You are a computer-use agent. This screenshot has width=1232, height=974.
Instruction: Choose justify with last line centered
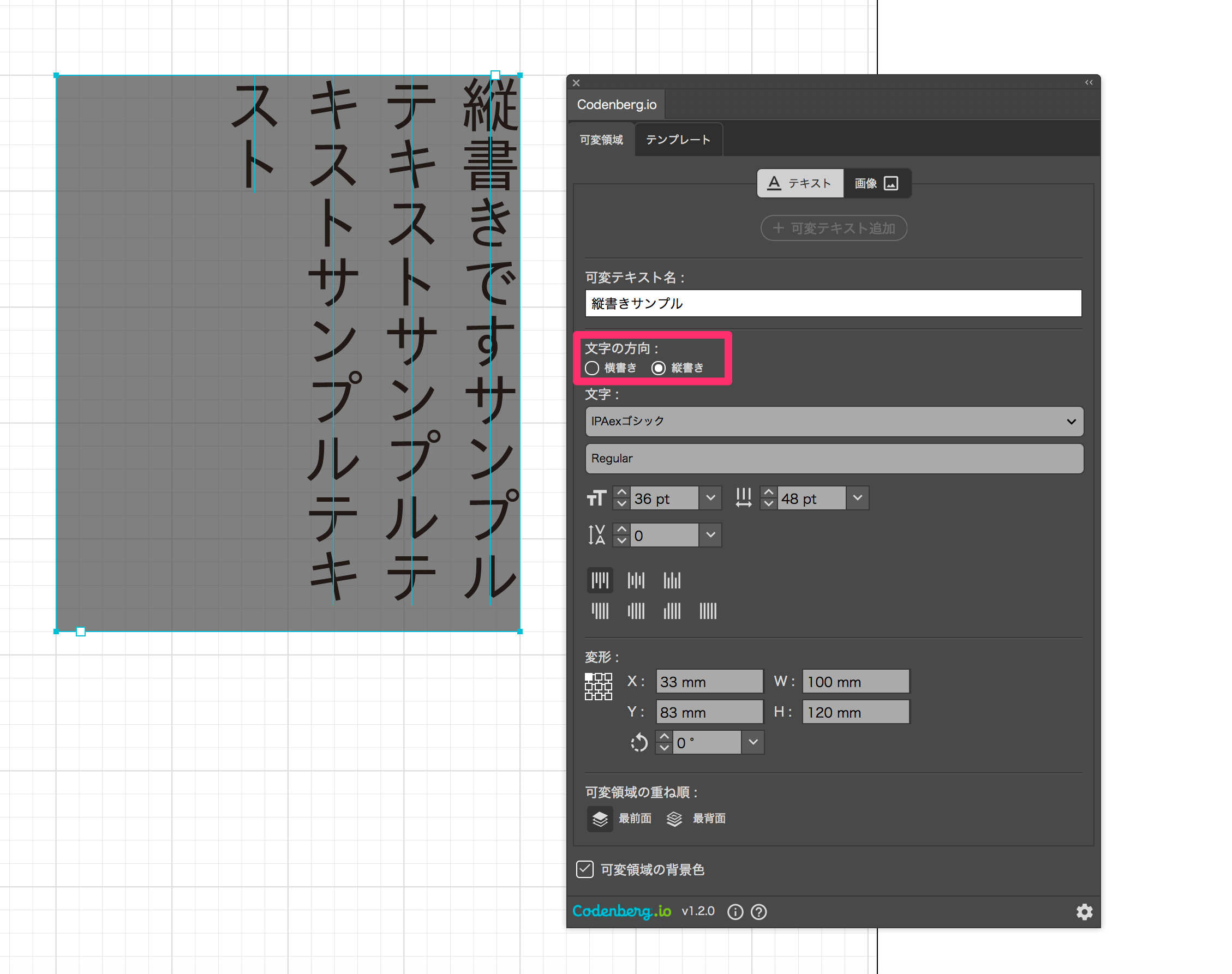(x=636, y=611)
